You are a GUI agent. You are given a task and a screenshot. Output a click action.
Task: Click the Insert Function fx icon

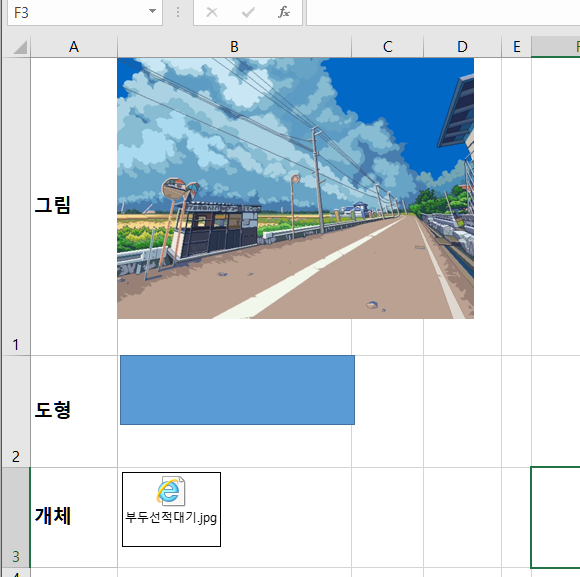(x=283, y=12)
